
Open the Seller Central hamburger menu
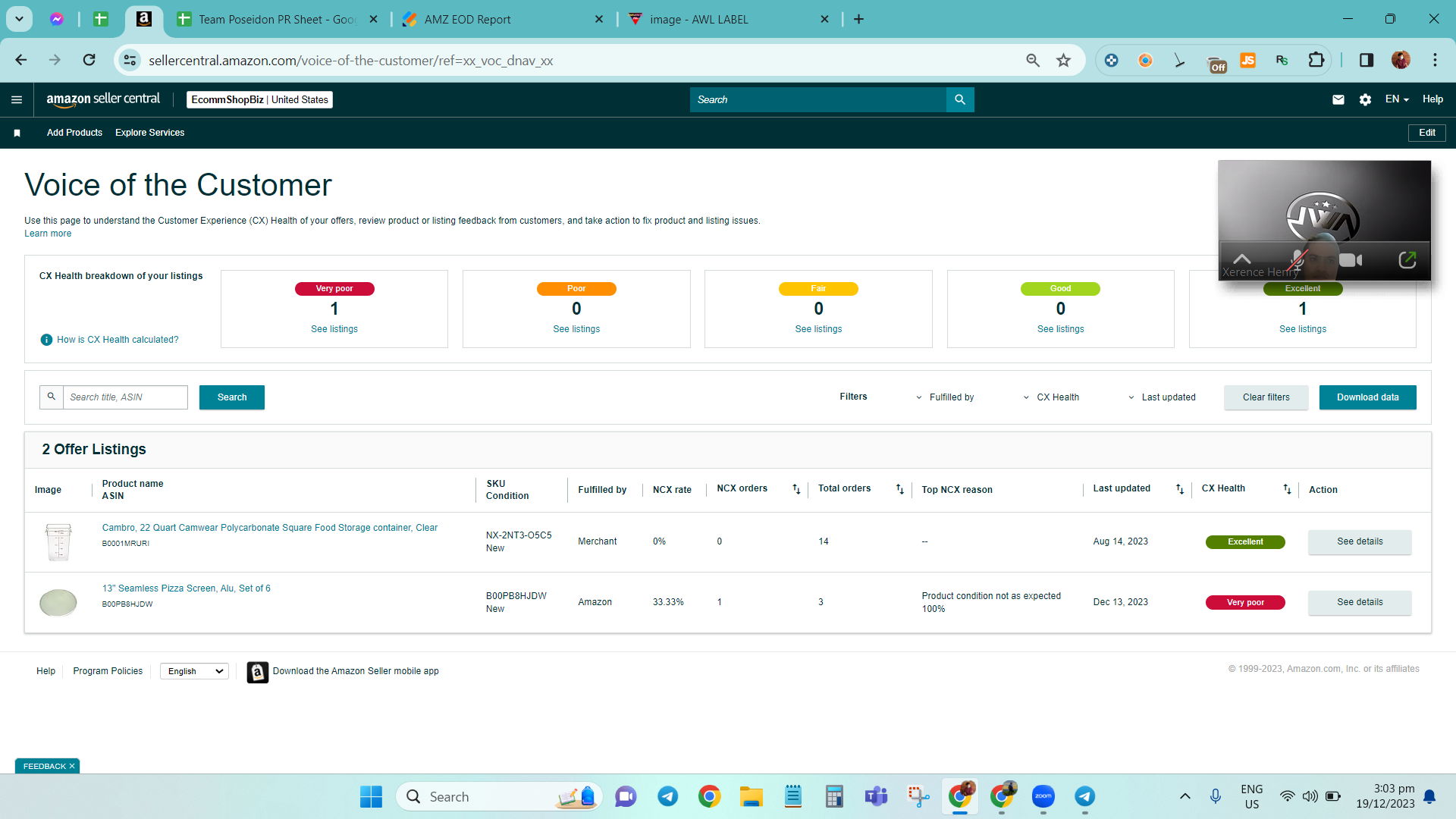click(x=17, y=99)
